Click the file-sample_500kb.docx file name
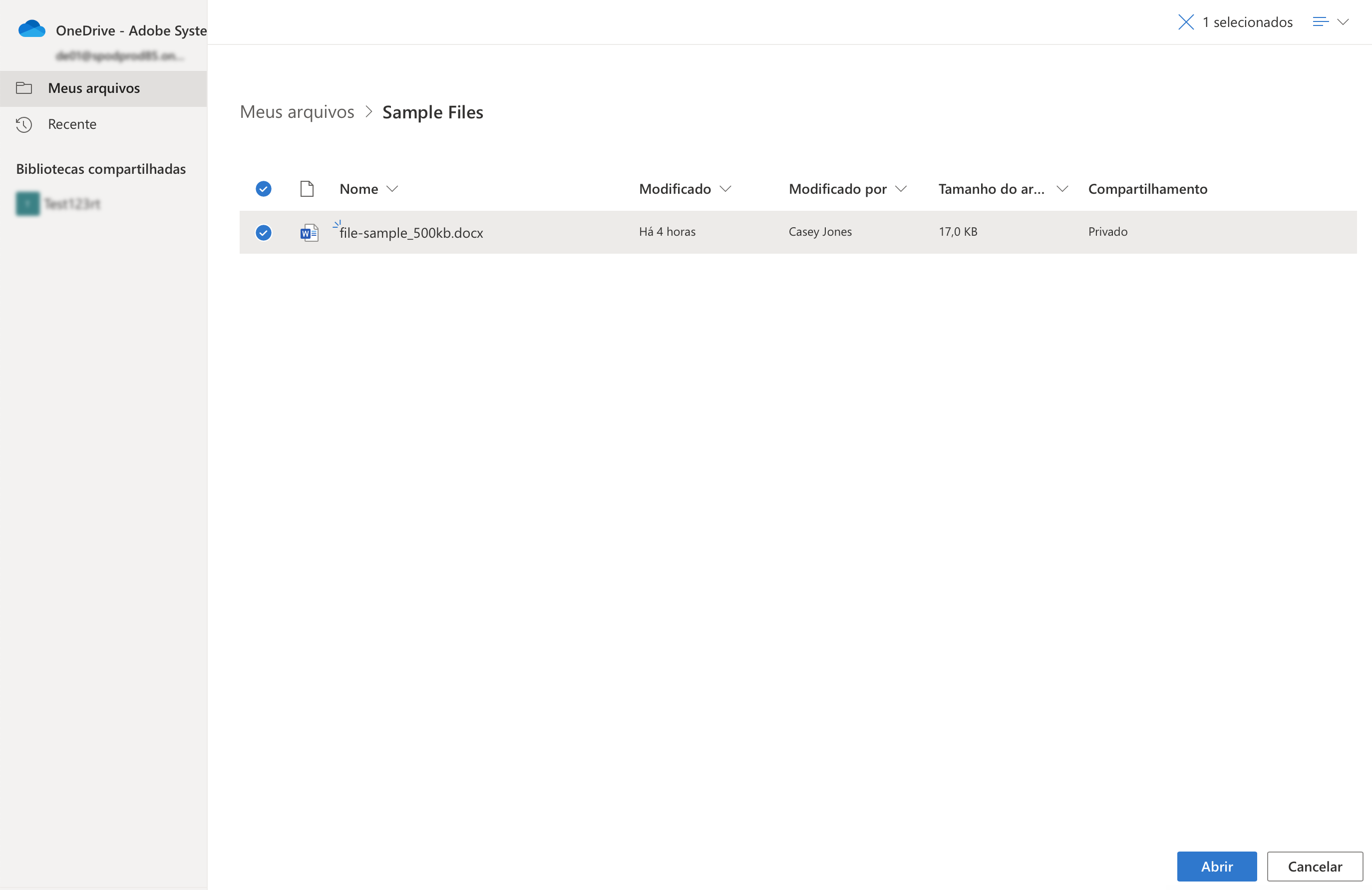 pyautogui.click(x=411, y=233)
